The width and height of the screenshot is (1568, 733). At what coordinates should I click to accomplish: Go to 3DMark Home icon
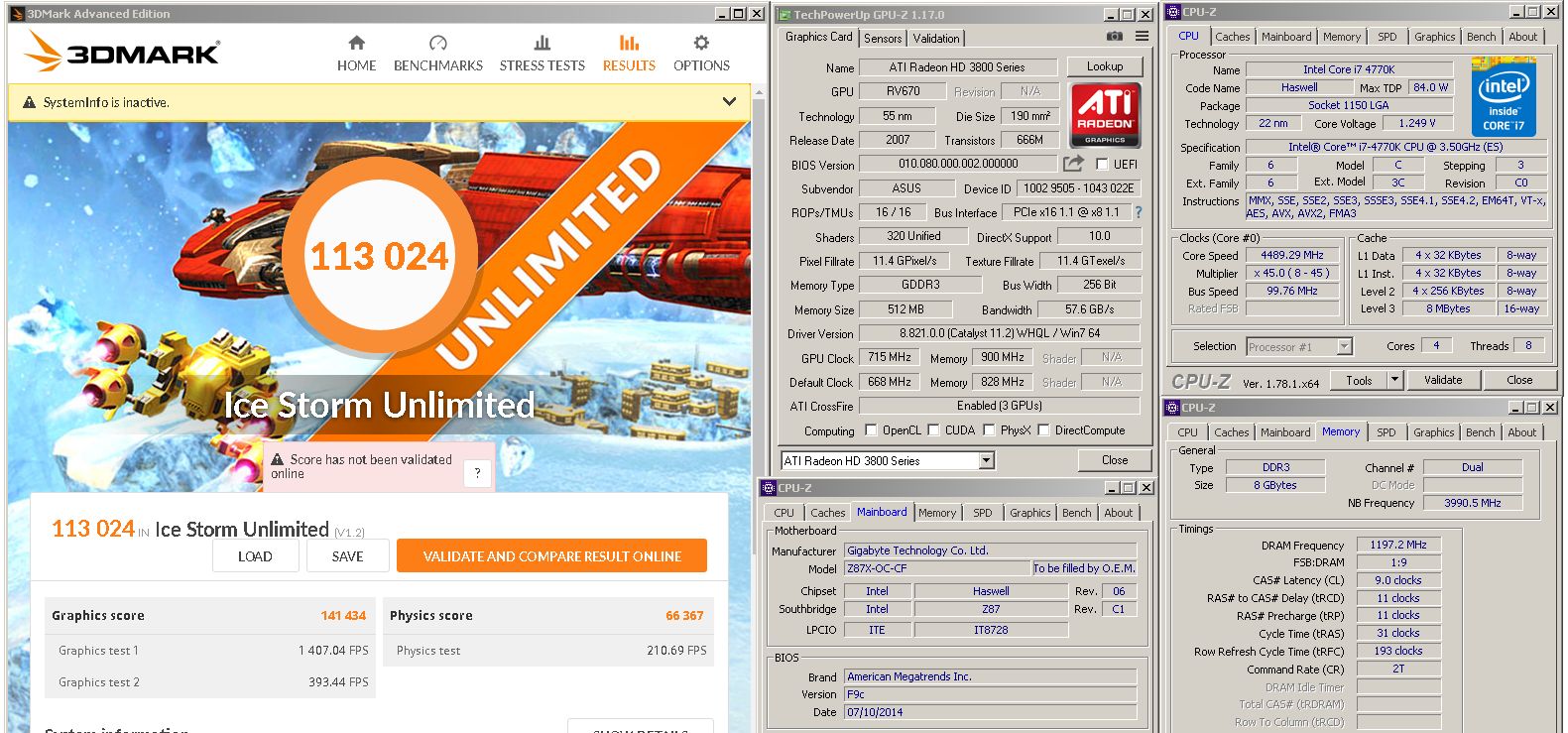tap(357, 43)
